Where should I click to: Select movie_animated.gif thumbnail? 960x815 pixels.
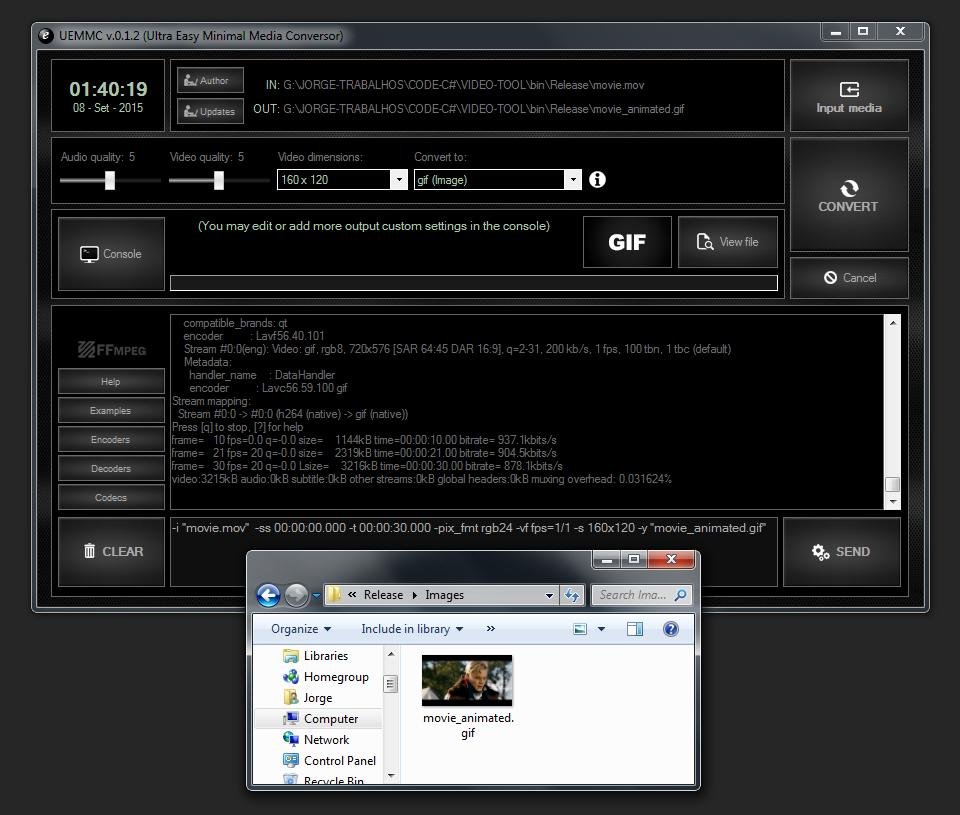(467, 680)
